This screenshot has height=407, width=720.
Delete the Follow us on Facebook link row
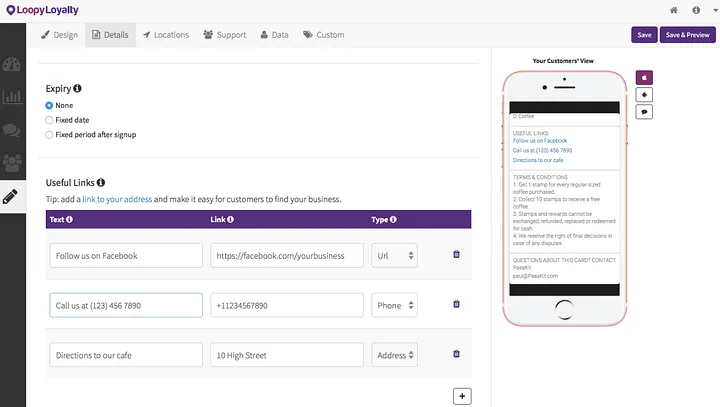(x=456, y=254)
